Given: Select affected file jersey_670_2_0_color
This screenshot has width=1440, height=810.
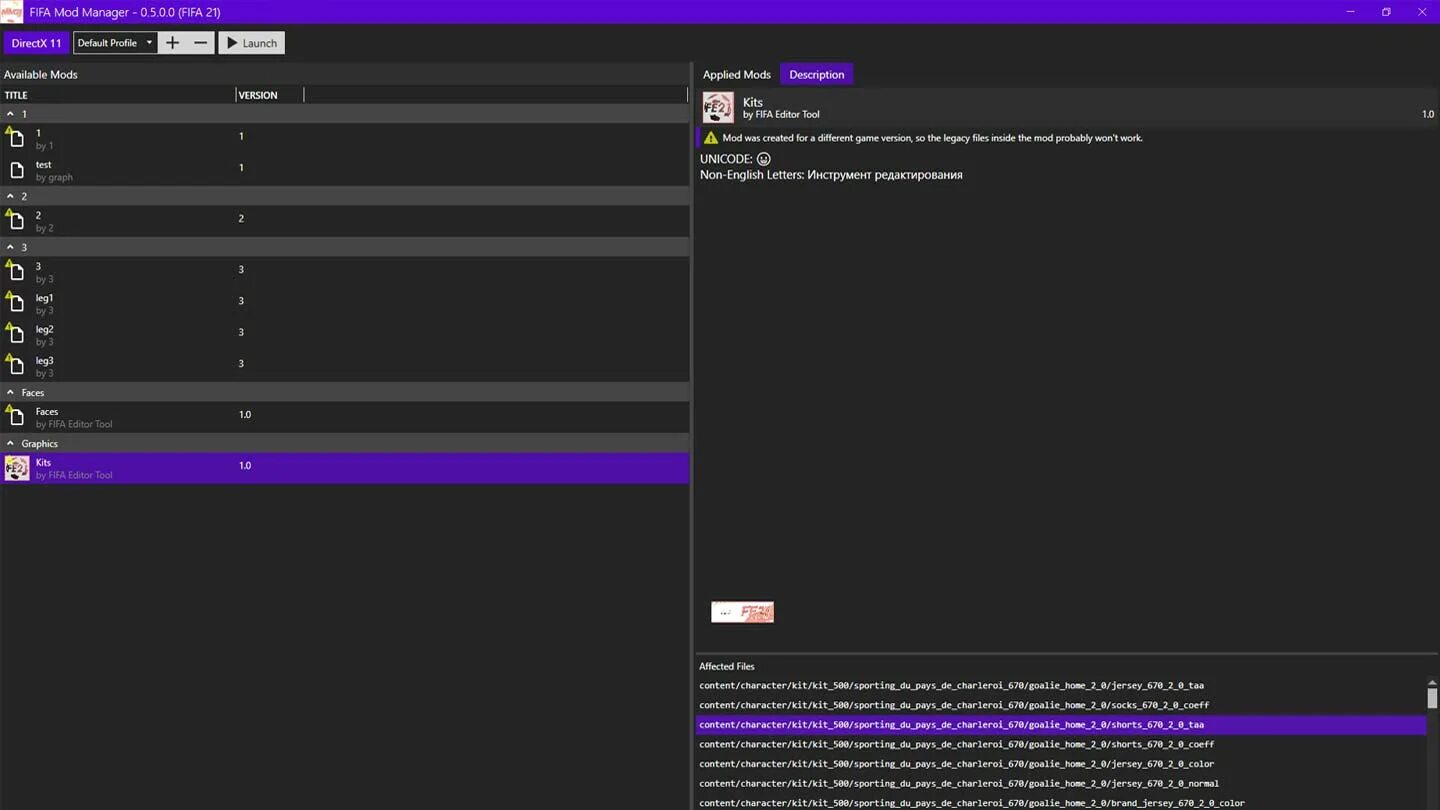Looking at the screenshot, I should (x=956, y=764).
